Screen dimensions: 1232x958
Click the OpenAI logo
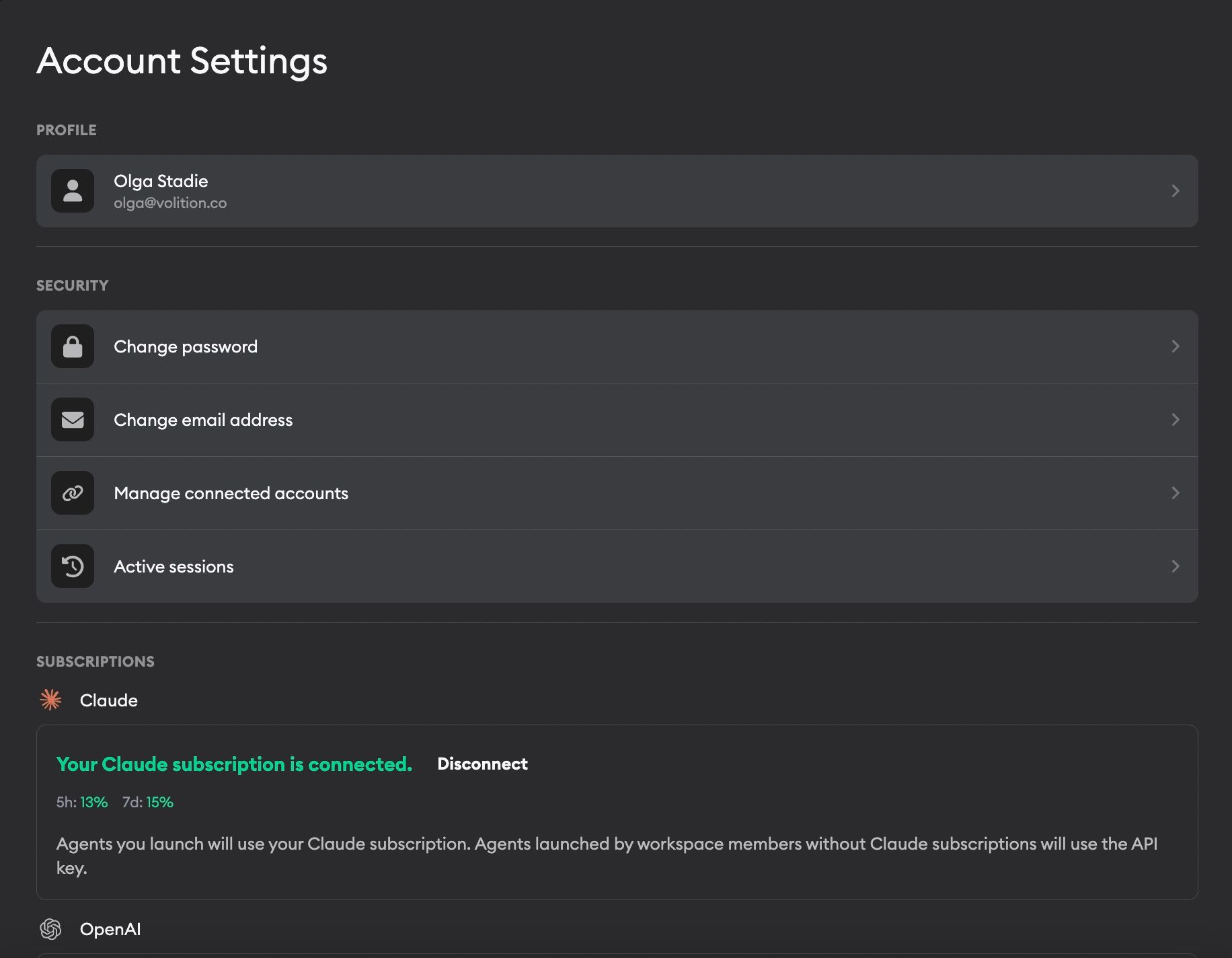coord(50,929)
